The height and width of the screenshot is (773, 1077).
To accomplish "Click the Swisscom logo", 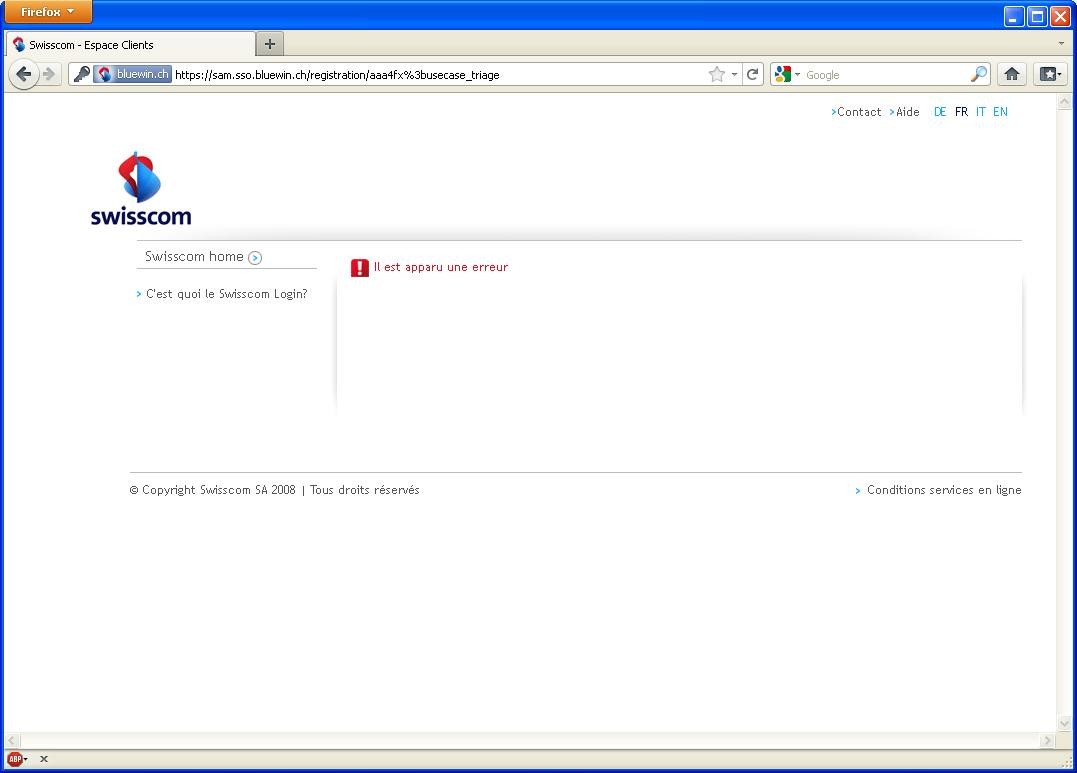I will 140,187.
